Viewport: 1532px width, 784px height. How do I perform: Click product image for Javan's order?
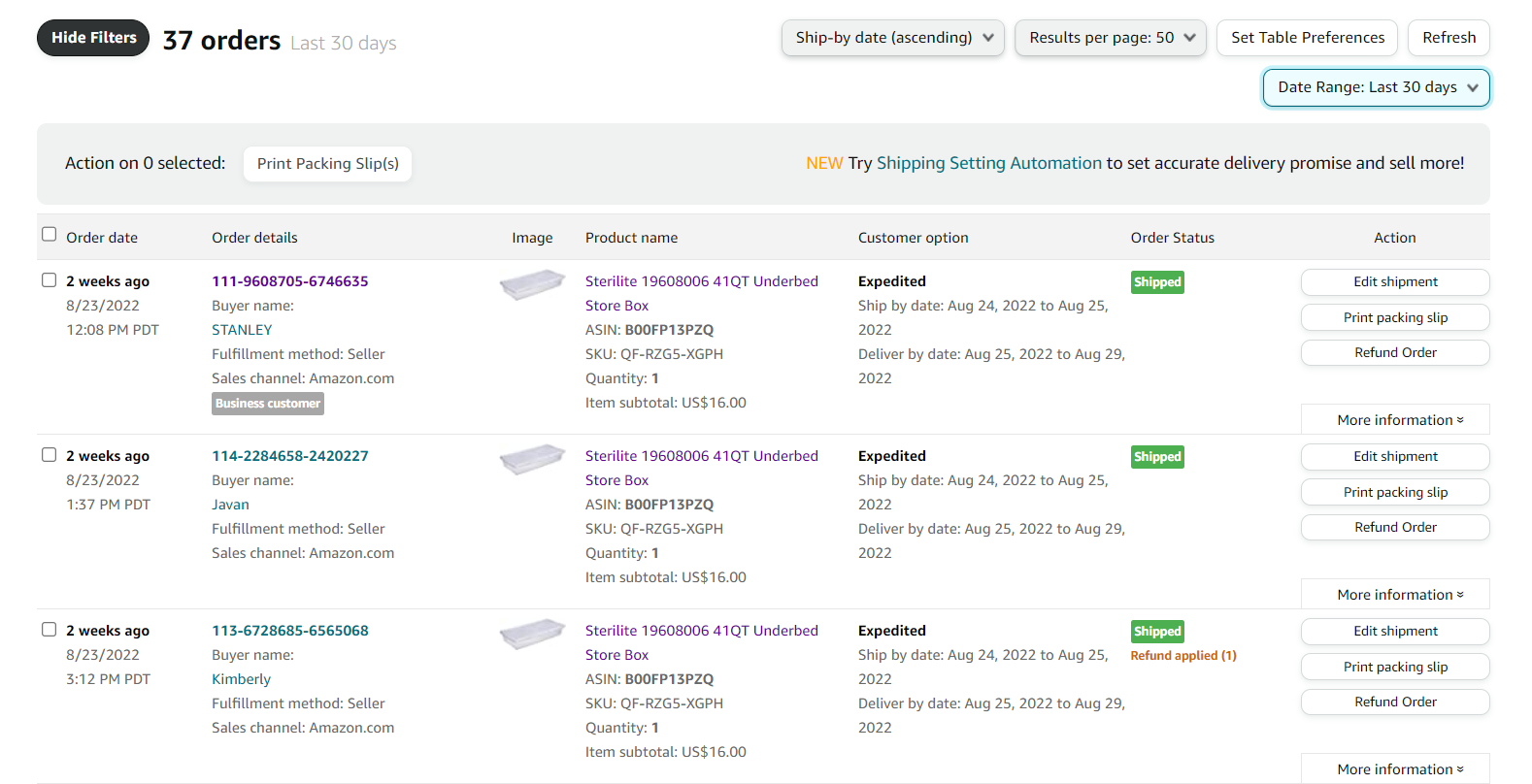[531, 459]
